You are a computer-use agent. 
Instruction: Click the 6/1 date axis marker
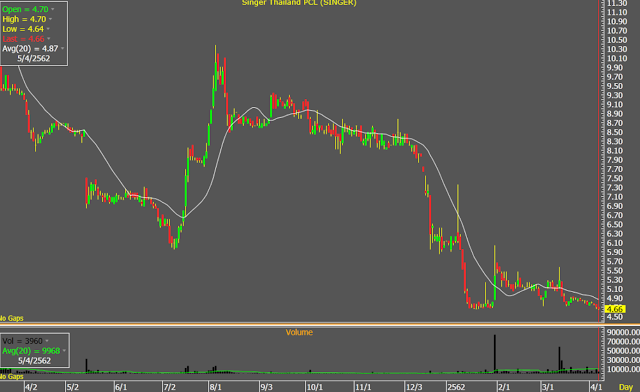[121, 387]
